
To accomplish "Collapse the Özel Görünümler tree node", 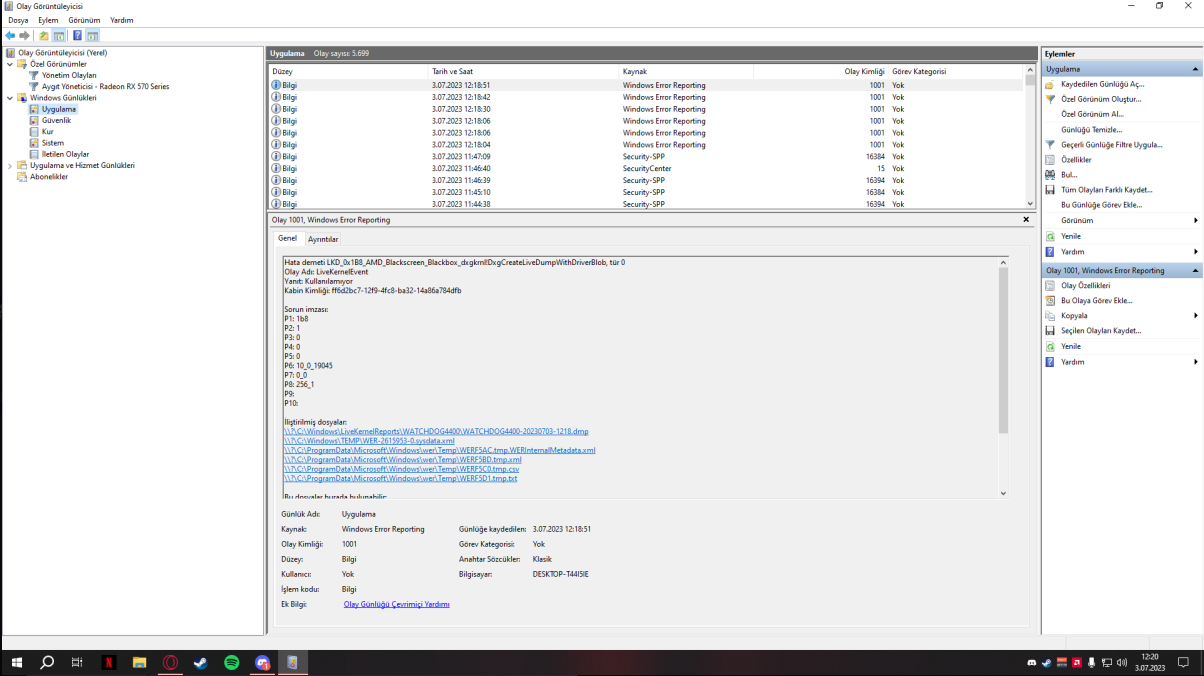I will pos(10,64).
